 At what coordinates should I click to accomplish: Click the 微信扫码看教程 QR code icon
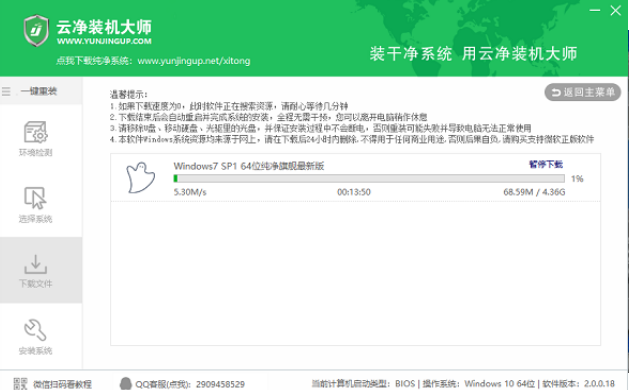click(20, 384)
